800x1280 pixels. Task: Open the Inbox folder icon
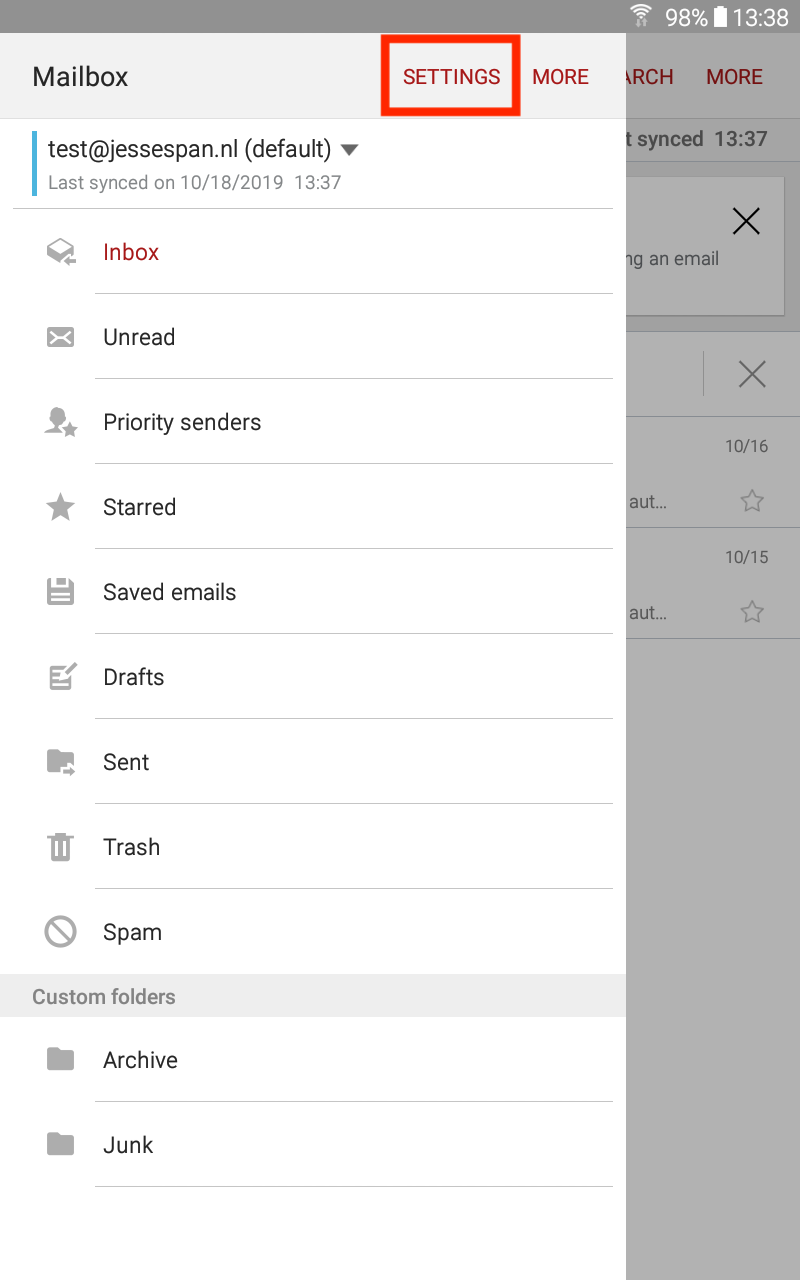point(61,252)
